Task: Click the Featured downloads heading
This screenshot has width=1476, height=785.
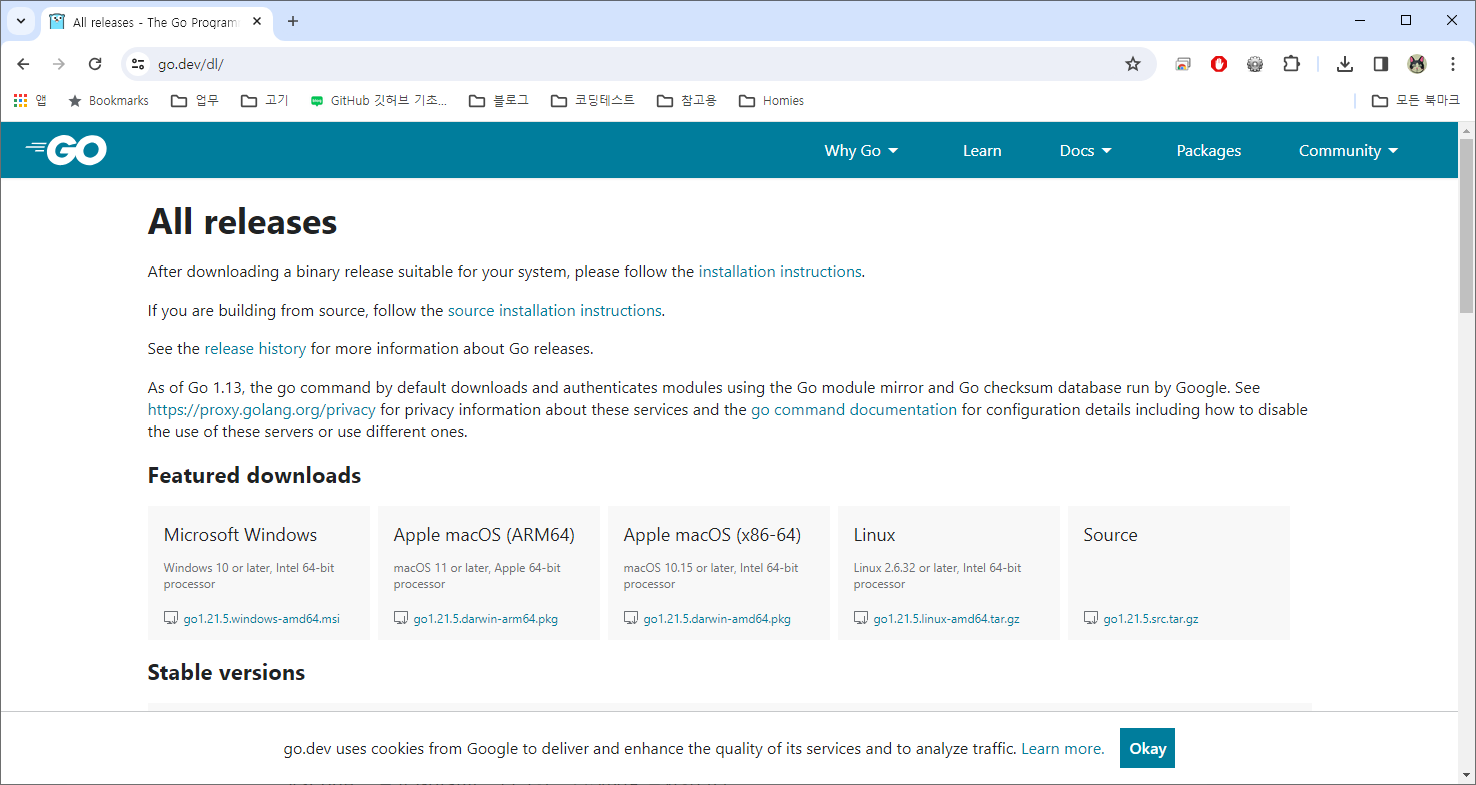Action: coord(254,475)
